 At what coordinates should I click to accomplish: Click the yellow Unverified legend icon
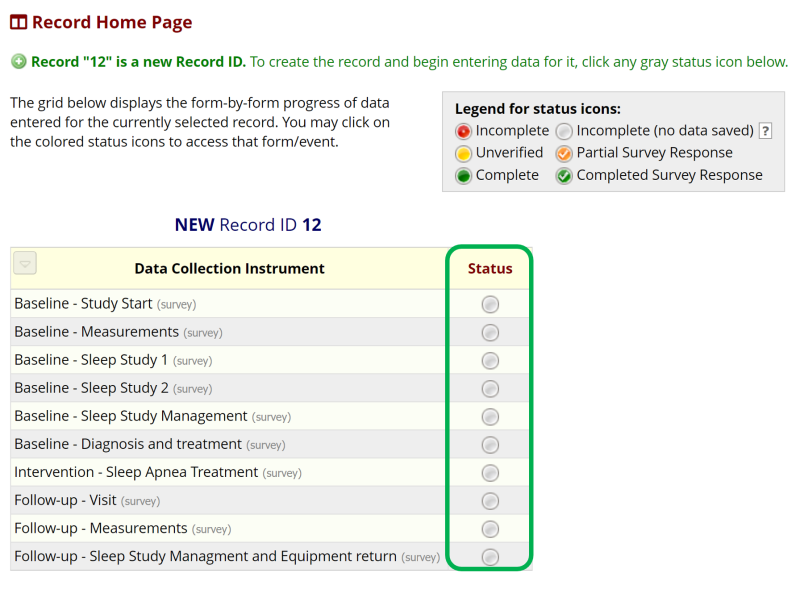(x=461, y=152)
